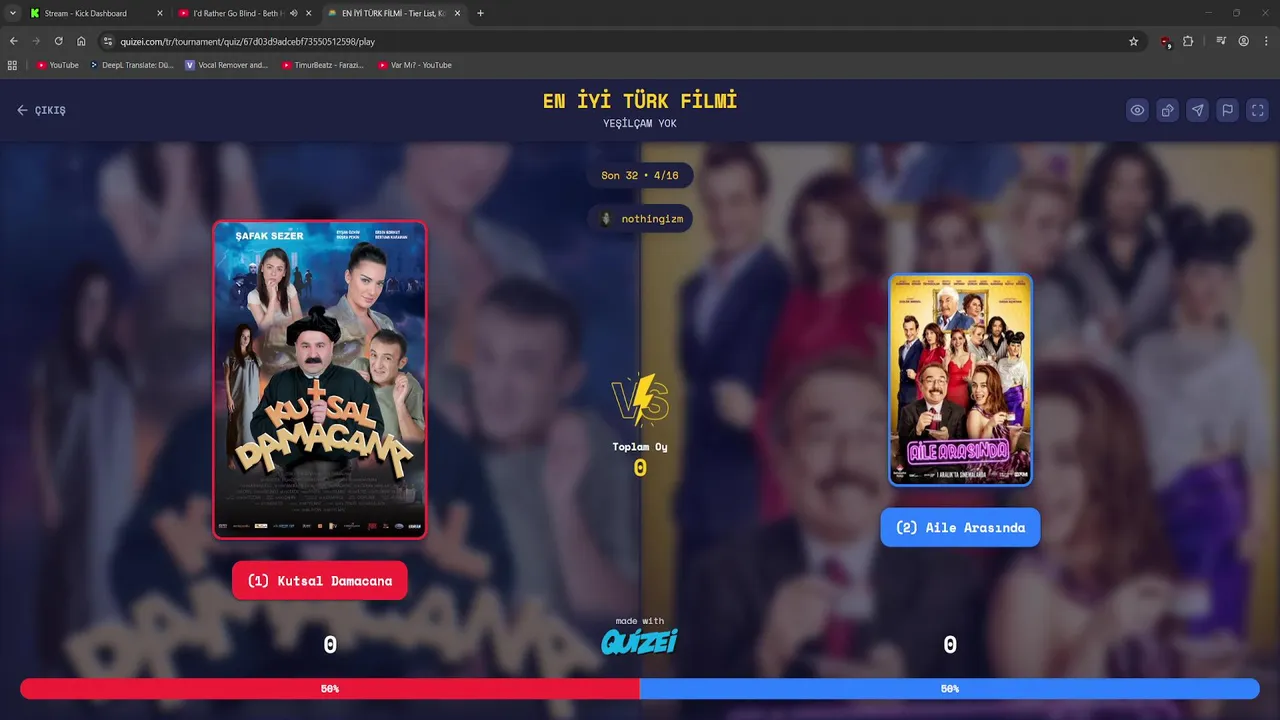The width and height of the screenshot is (1280, 720).
Task: Close the EN İYİ TÜRK FİLMİ tab
Action: [x=457, y=13]
